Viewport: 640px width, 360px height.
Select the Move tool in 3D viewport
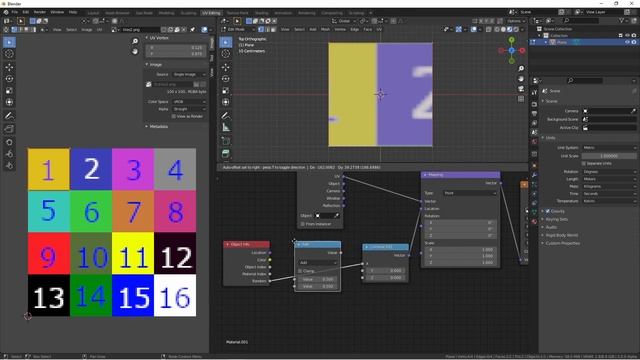(226, 67)
